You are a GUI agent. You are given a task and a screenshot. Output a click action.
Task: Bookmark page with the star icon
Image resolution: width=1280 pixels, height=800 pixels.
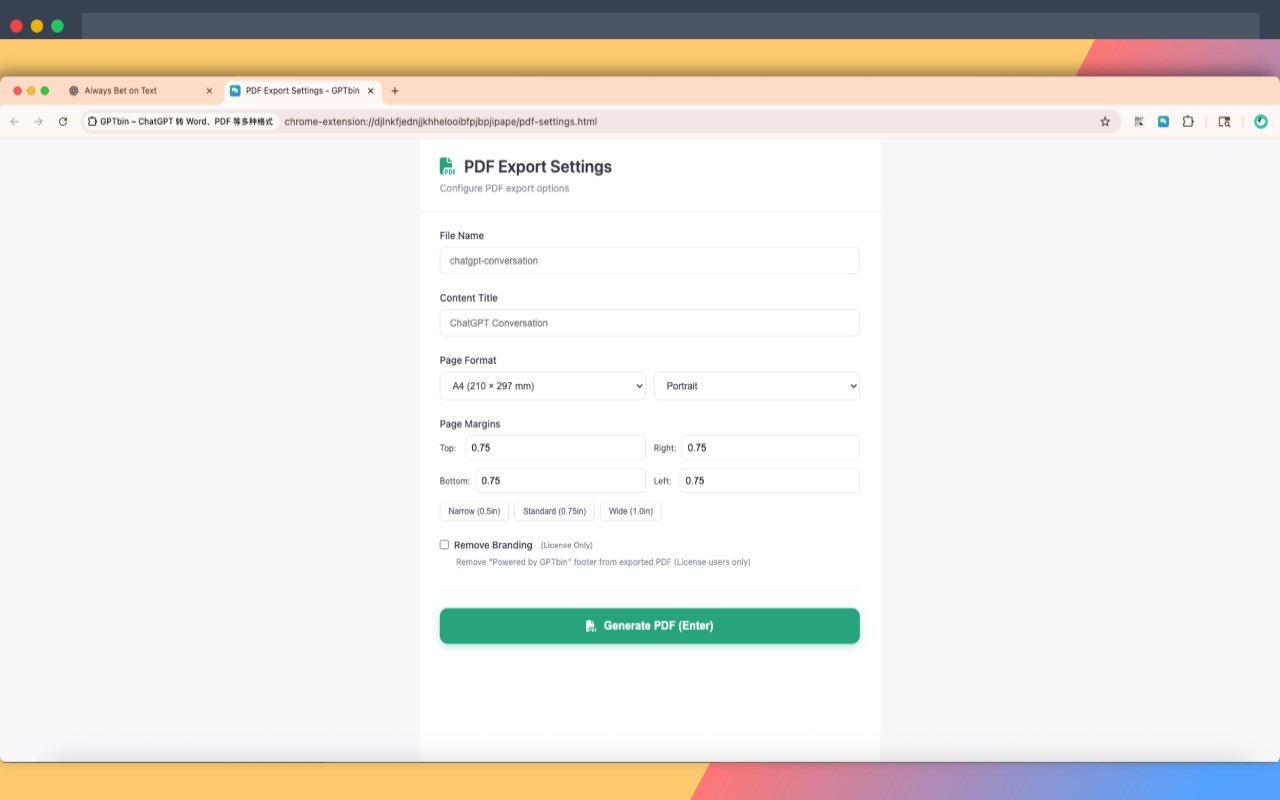1105,121
